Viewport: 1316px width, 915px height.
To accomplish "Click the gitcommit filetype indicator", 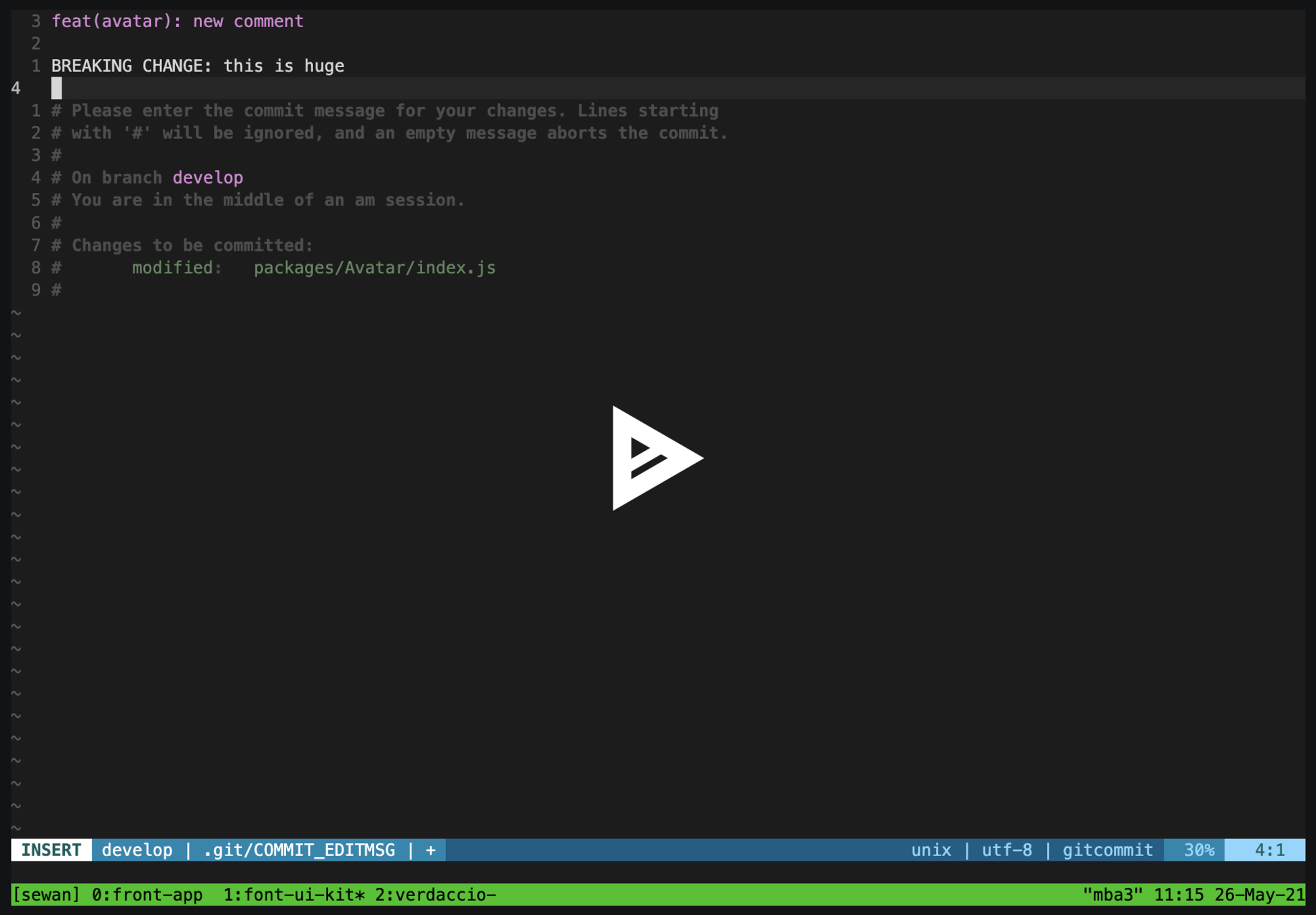I will pos(1107,850).
